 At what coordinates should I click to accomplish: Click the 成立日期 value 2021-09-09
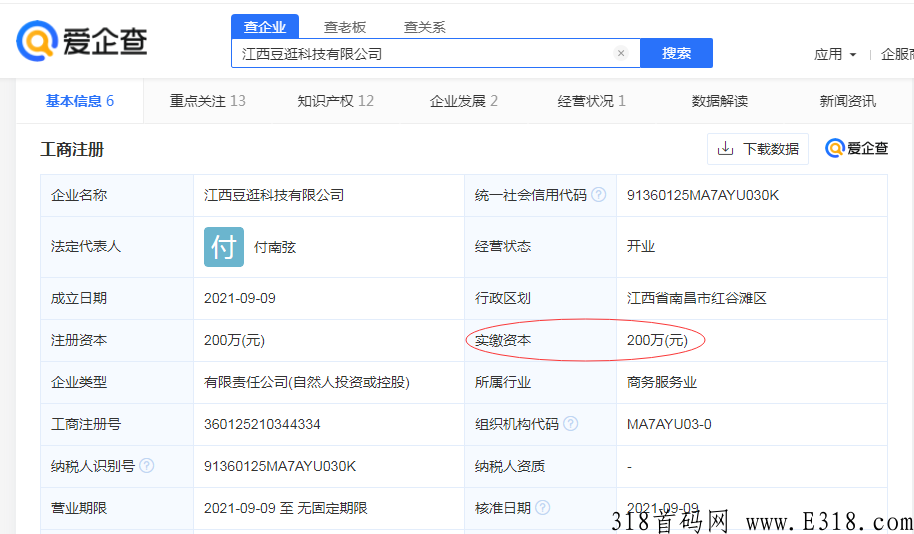(240, 298)
